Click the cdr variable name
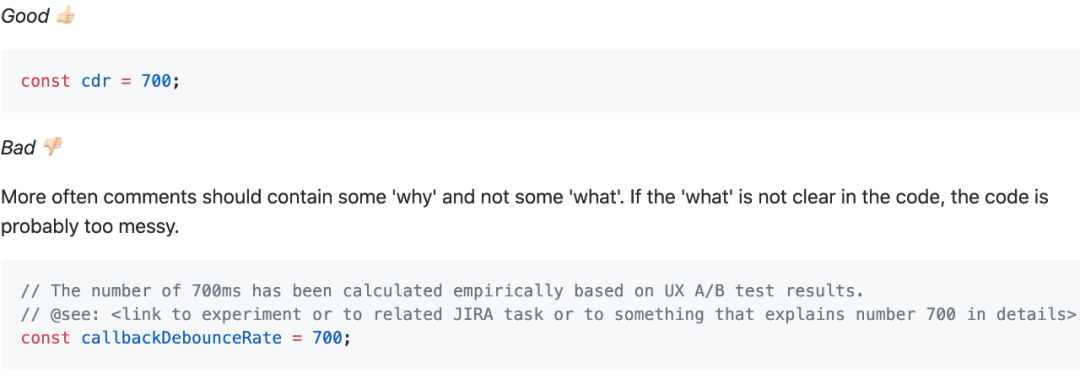This screenshot has height=379, width=1080. [x=96, y=81]
